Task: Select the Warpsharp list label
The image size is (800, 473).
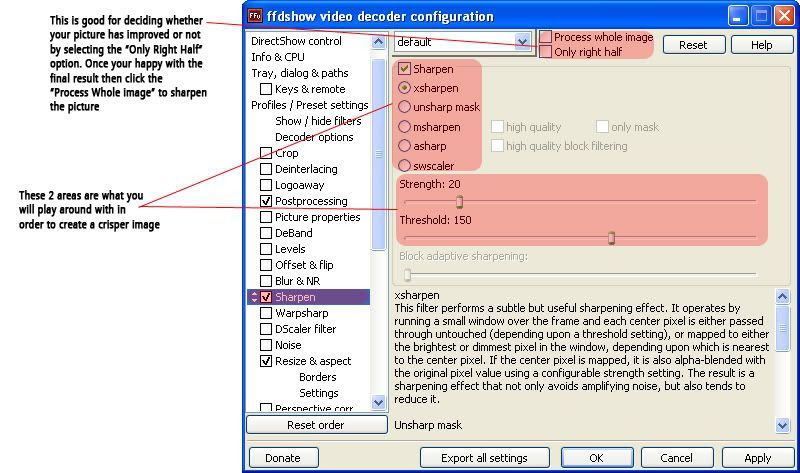Action: tap(302, 313)
